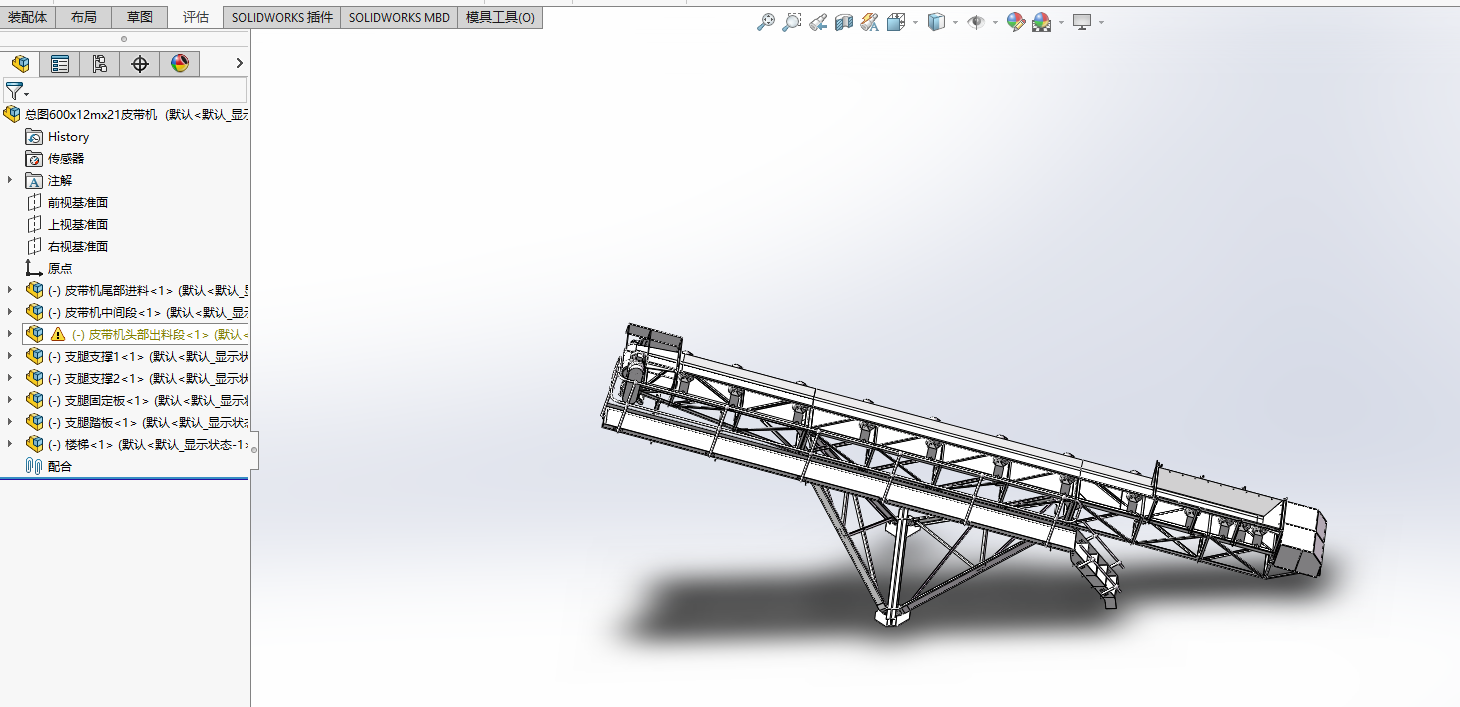Screen dimensions: 1460x707
Task: Activate the Section View tool
Action: pyautogui.click(x=843, y=22)
